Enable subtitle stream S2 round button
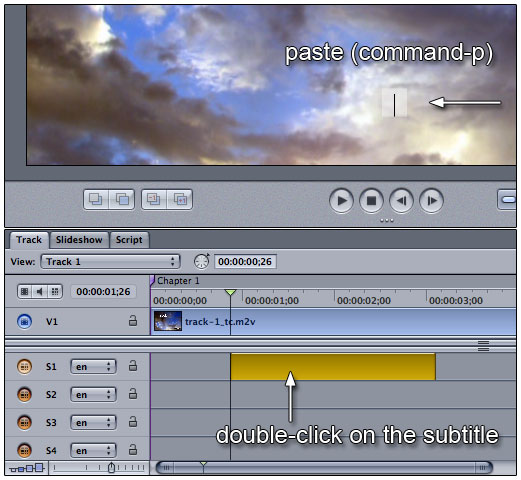Image resolution: width=521 pixels, height=480 pixels. (x=24, y=395)
